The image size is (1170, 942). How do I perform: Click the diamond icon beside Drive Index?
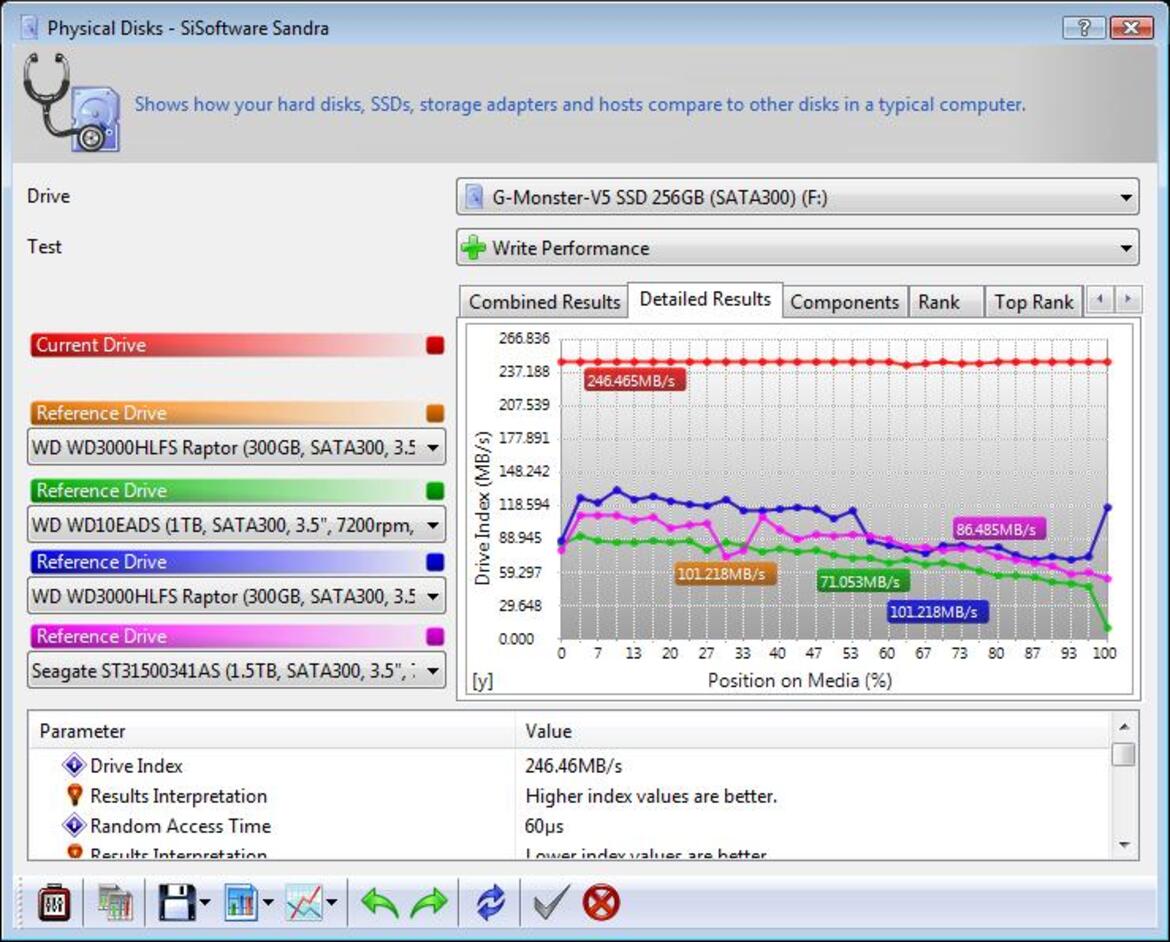[74, 765]
